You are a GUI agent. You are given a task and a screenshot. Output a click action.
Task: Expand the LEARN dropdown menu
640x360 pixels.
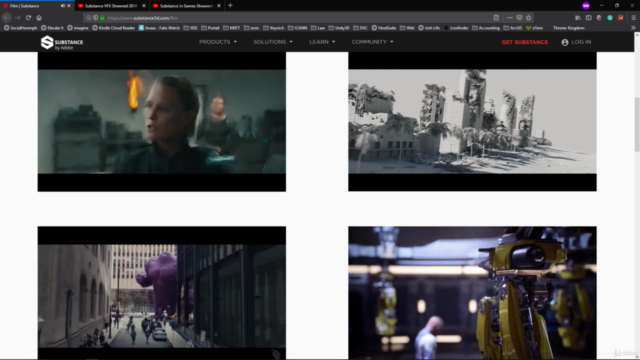[x=322, y=42]
